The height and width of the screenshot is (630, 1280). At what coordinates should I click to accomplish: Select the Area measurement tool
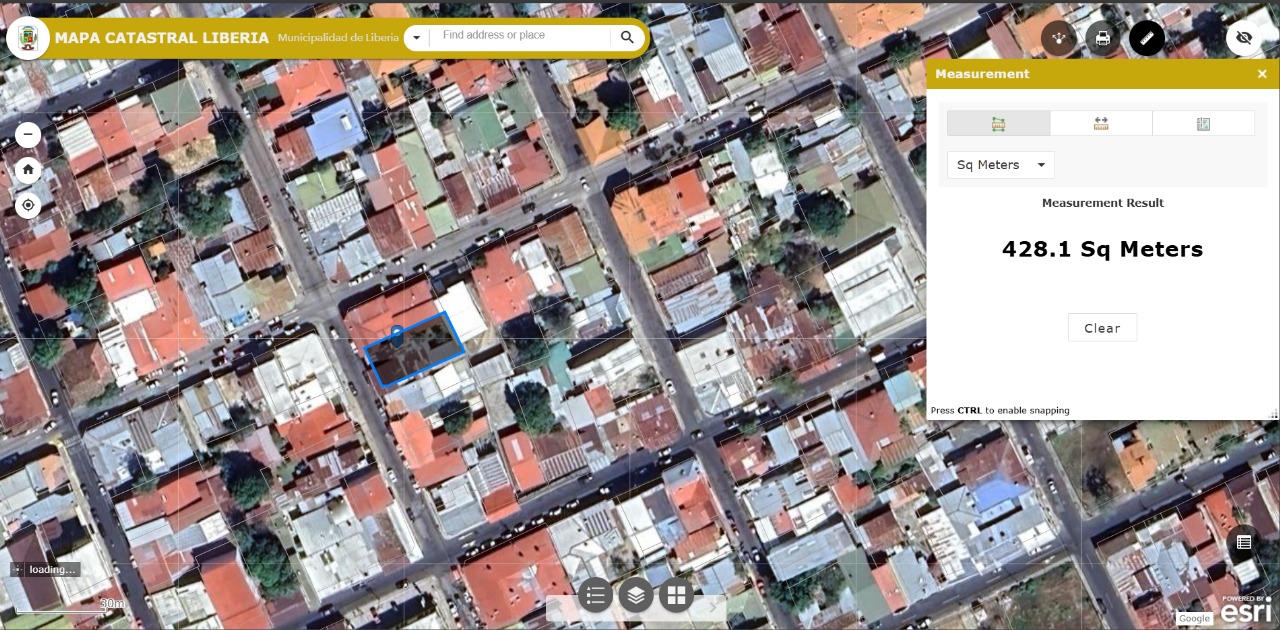tap(998, 123)
